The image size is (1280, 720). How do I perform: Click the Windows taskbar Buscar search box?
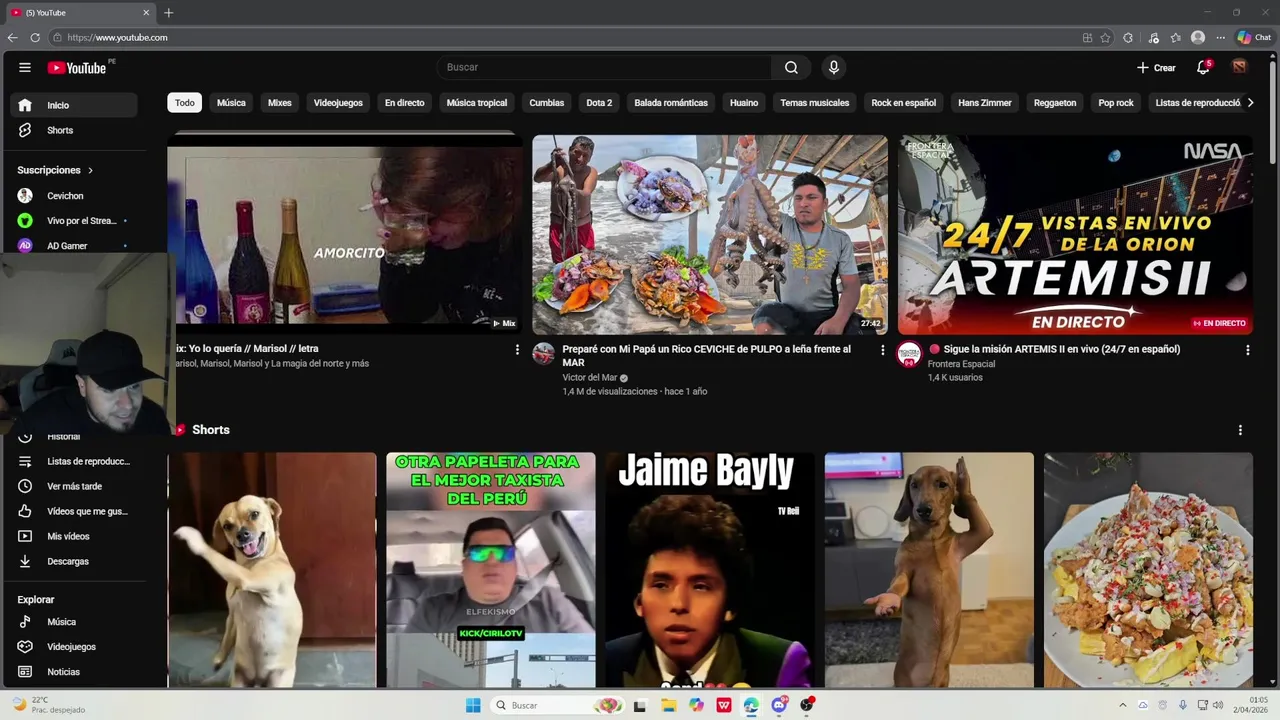pos(558,705)
